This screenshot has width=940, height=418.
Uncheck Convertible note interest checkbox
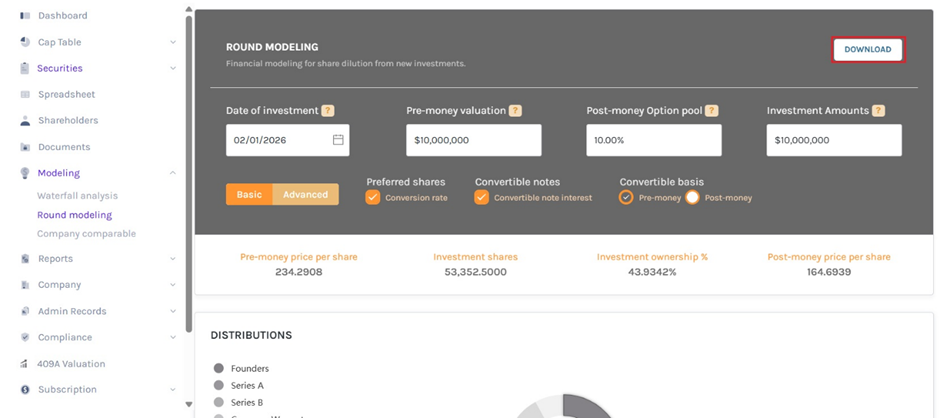click(482, 198)
